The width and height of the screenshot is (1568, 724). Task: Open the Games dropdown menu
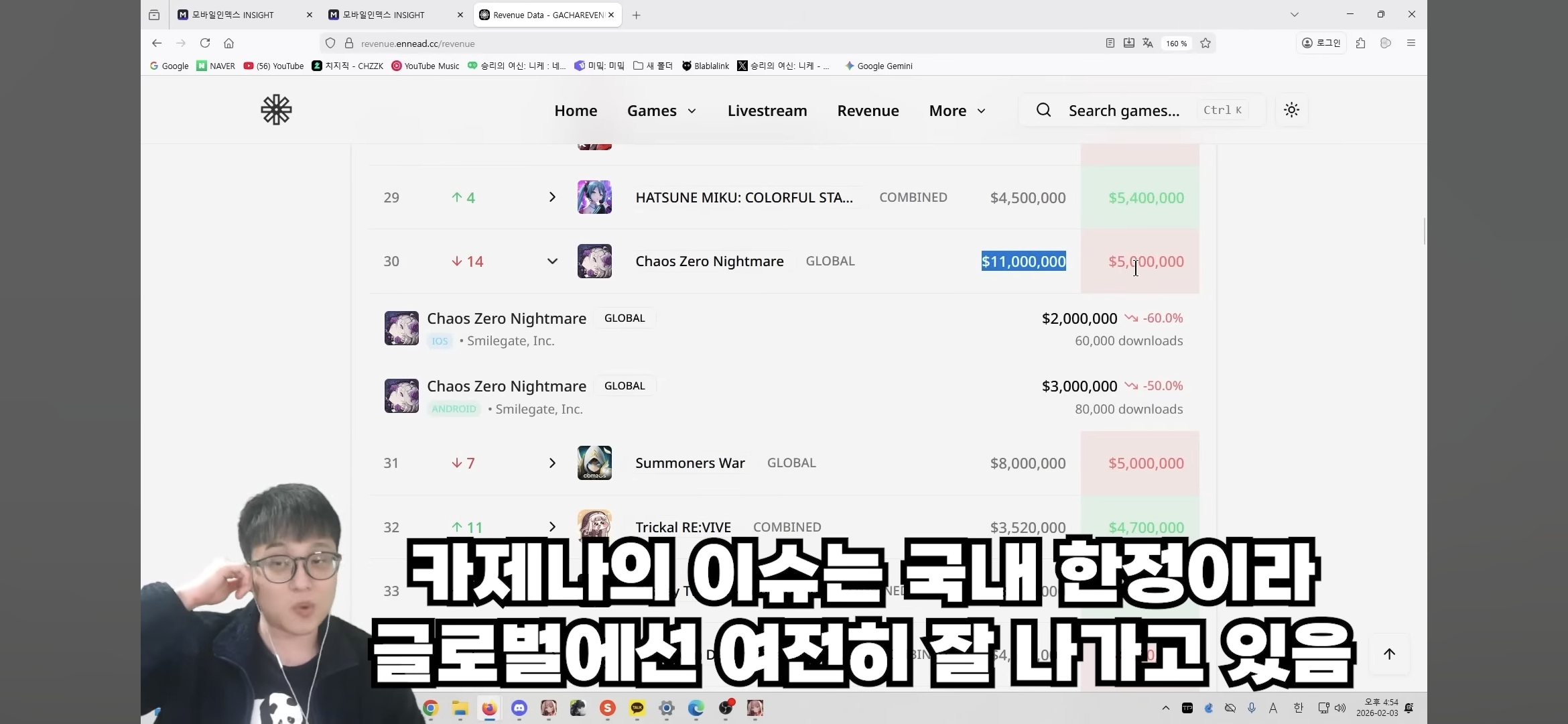point(661,111)
